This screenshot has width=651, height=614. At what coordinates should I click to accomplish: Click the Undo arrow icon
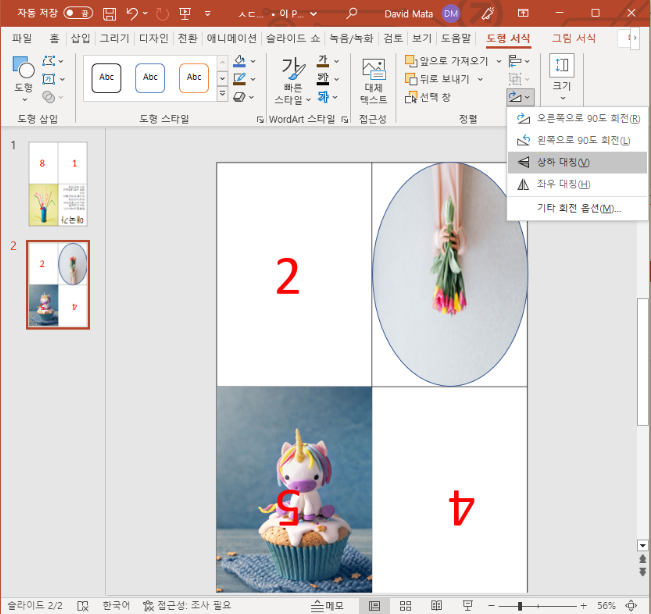point(132,14)
